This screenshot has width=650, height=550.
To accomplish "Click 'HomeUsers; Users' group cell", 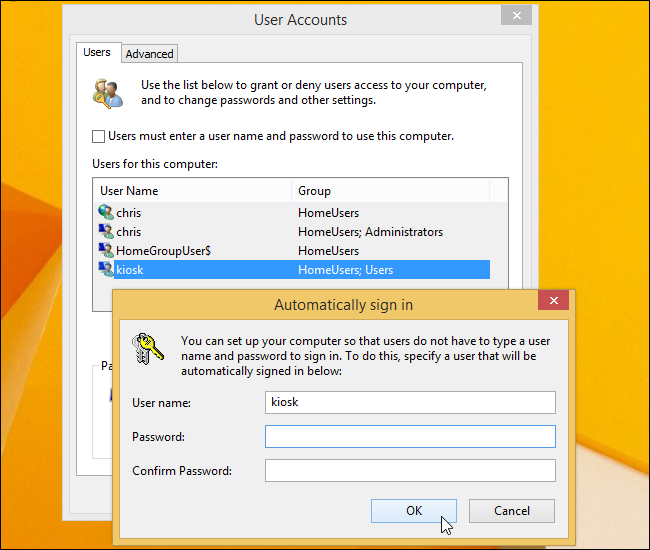I will pyautogui.click(x=346, y=270).
